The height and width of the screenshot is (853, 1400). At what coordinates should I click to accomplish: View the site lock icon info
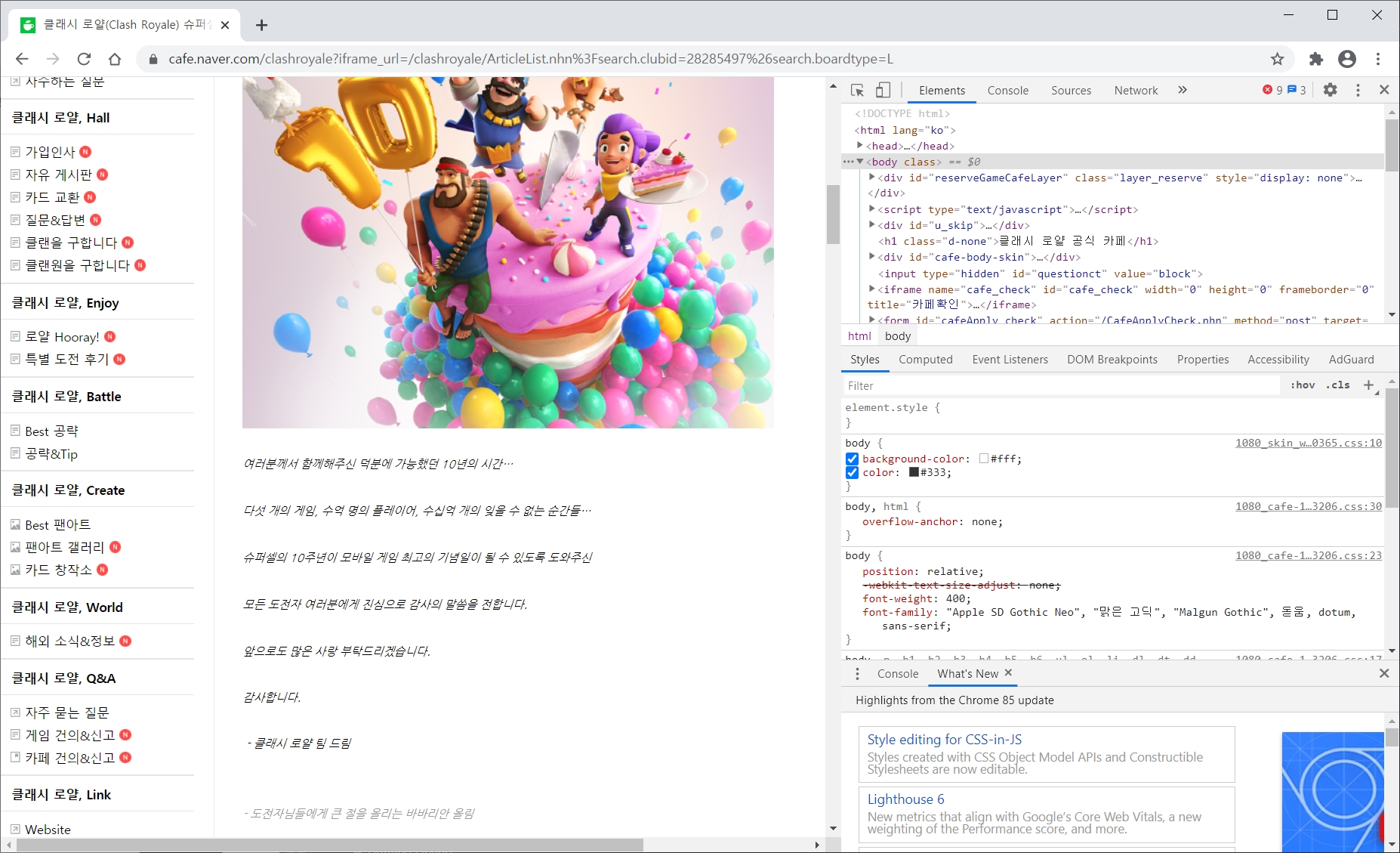pos(153,59)
